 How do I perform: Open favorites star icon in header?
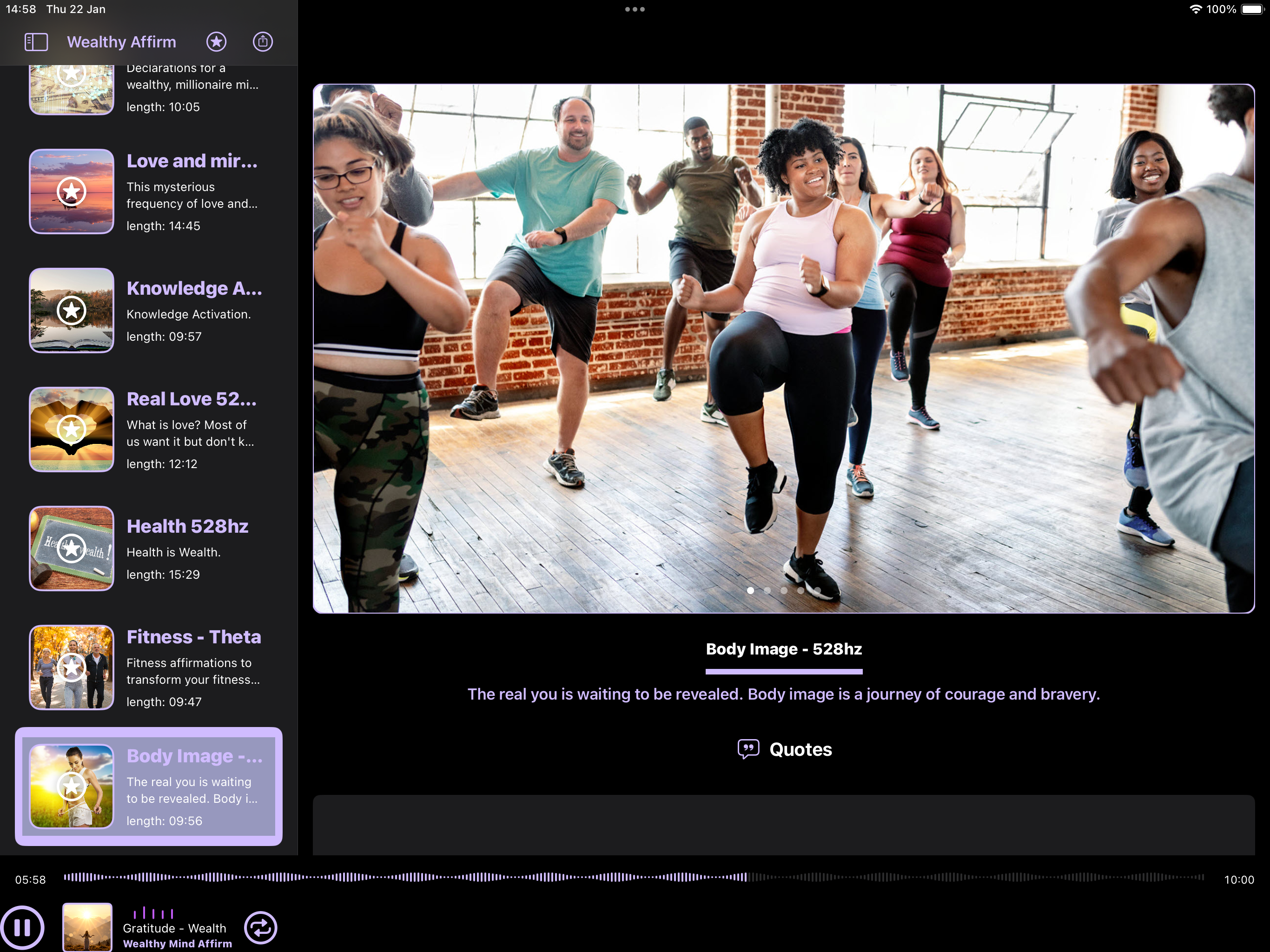click(x=217, y=42)
